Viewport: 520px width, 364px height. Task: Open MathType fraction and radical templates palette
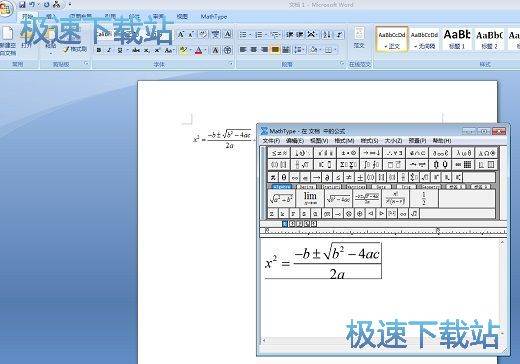click(x=302, y=164)
